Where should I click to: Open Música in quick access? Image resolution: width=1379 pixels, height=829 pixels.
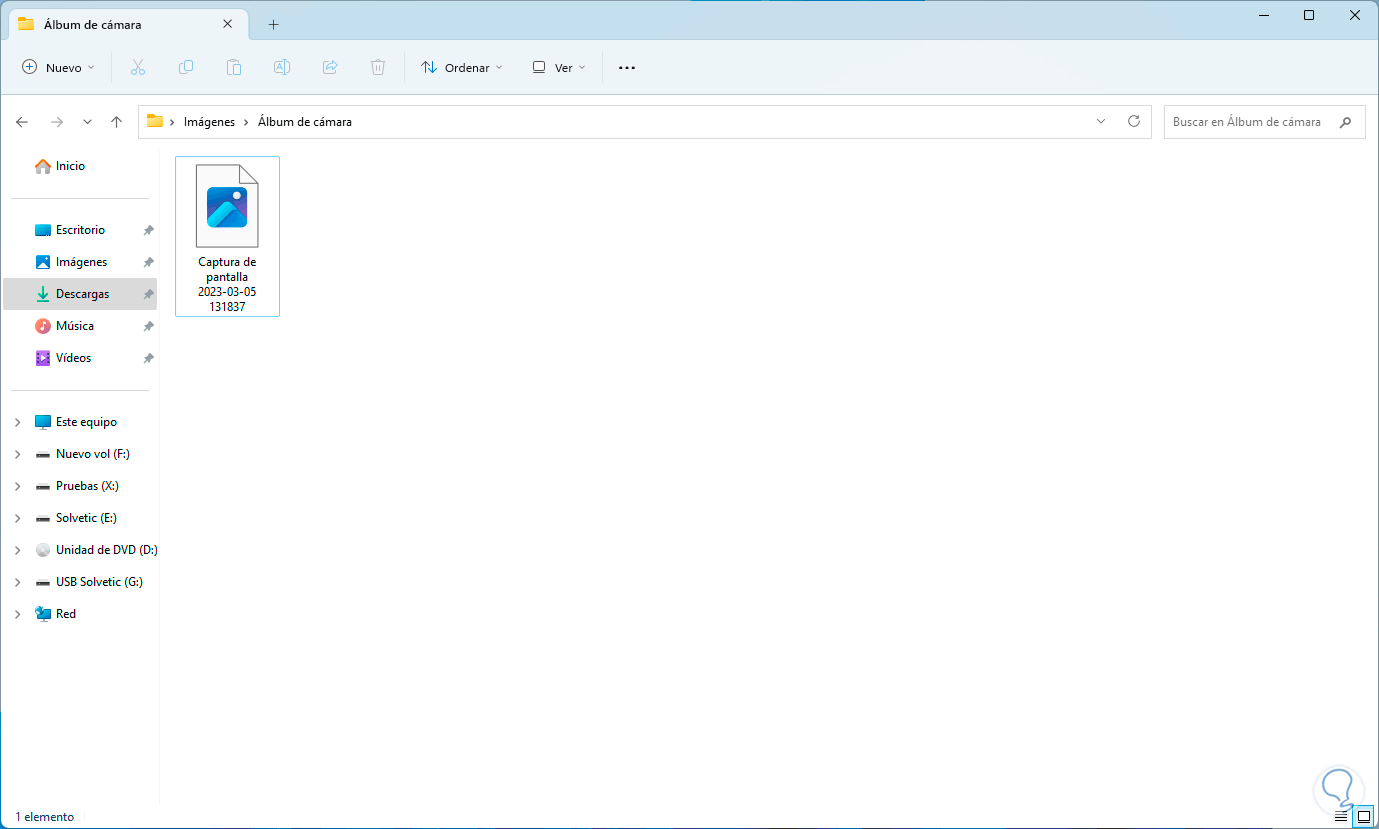coord(81,326)
